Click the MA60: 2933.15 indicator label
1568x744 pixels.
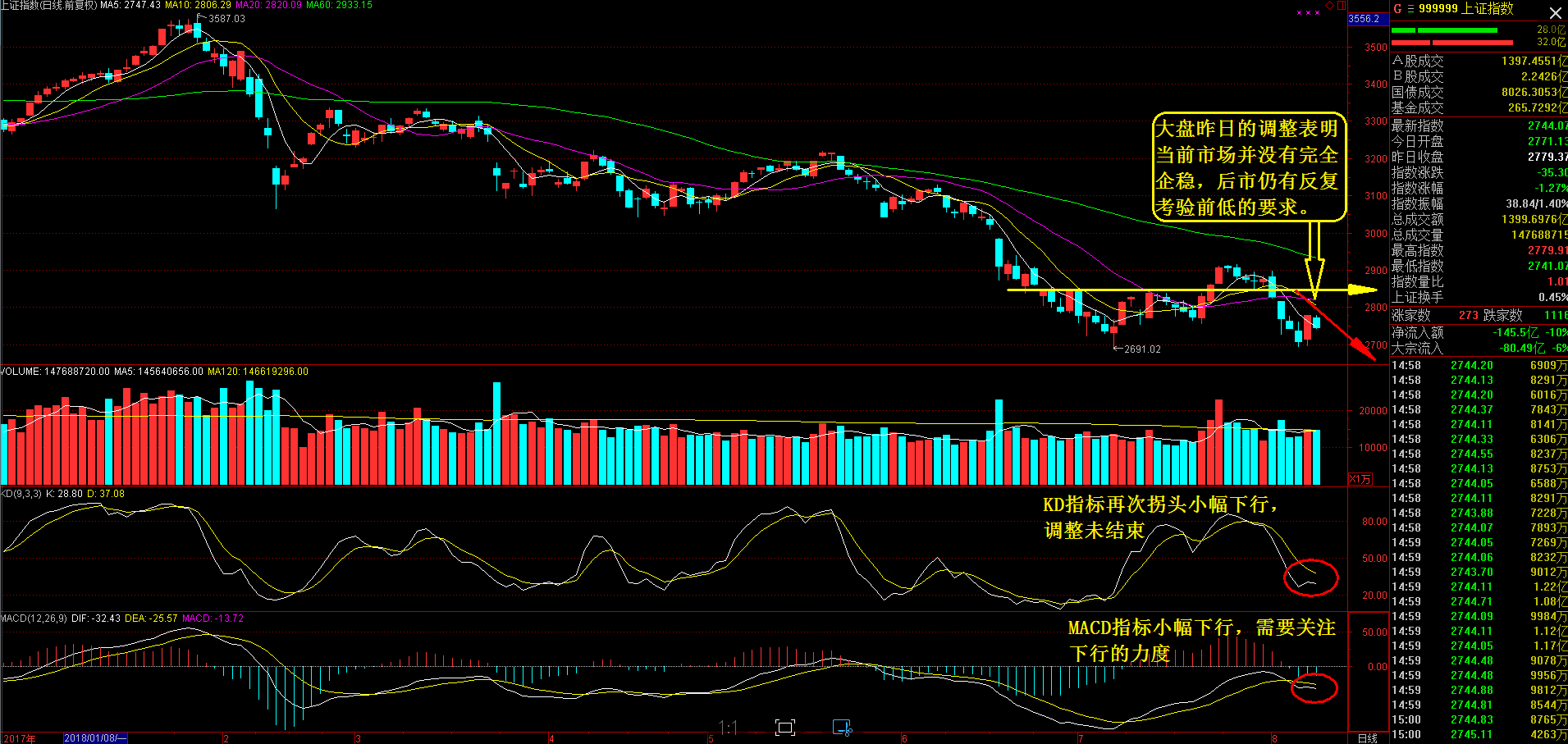pos(339,5)
